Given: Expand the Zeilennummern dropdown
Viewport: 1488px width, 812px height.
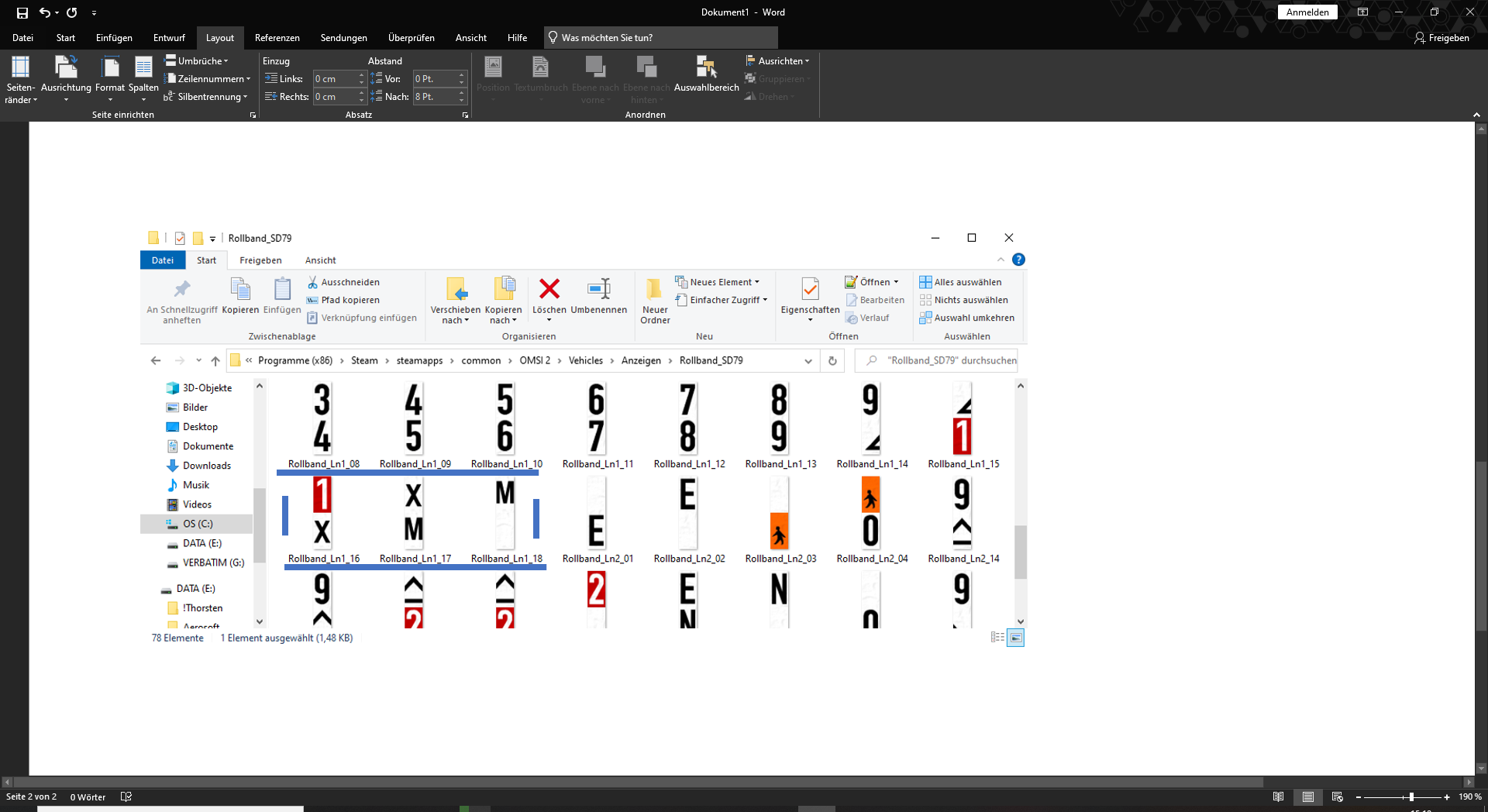Looking at the screenshot, I should (208, 79).
